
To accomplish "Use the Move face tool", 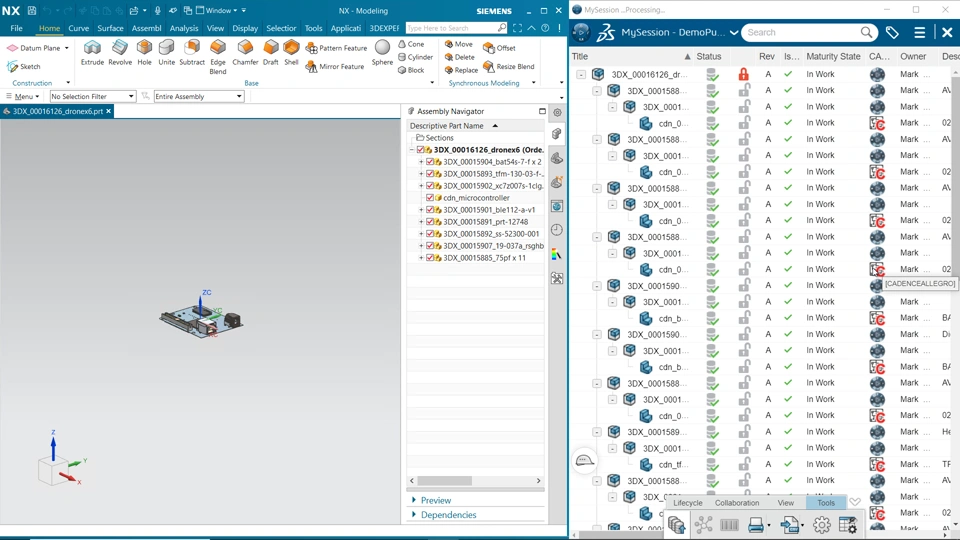I will tap(459, 44).
